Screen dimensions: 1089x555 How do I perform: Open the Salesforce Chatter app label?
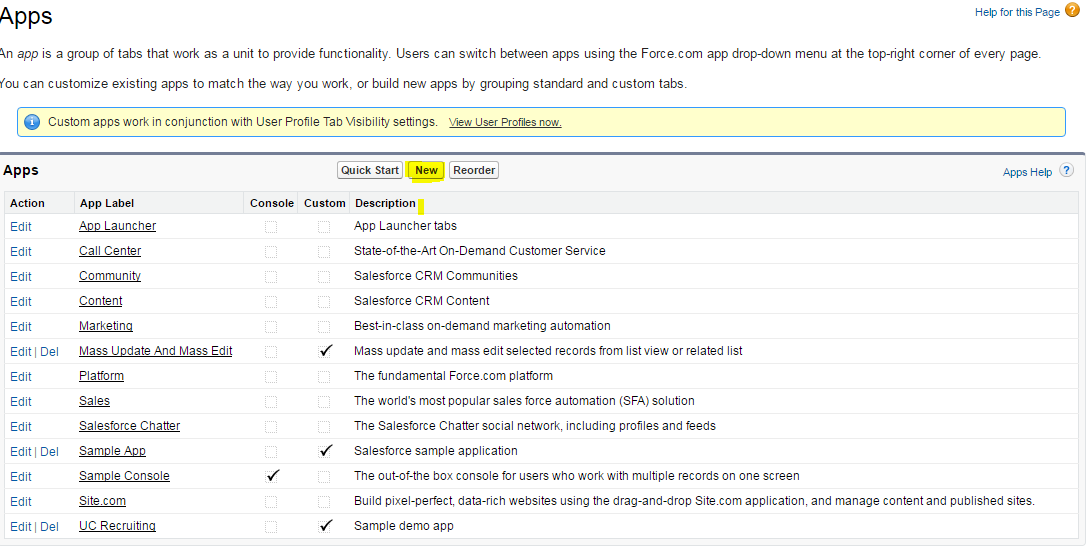coord(129,426)
